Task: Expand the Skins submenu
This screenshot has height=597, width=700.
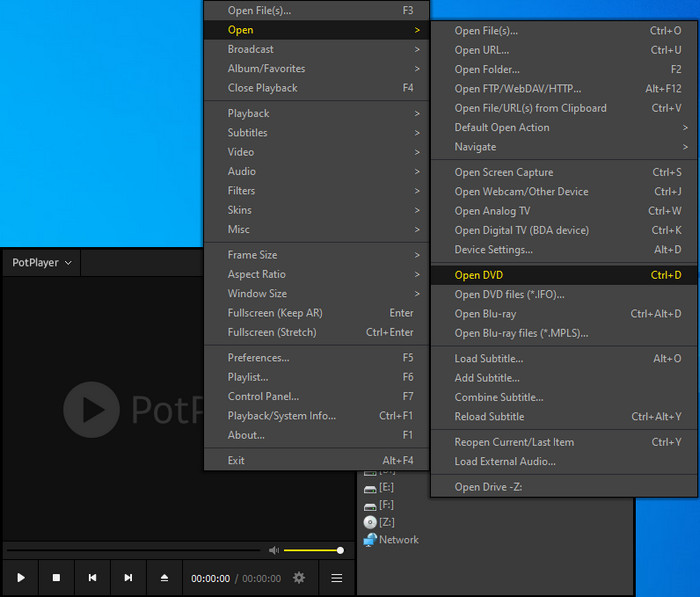Action: (317, 210)
